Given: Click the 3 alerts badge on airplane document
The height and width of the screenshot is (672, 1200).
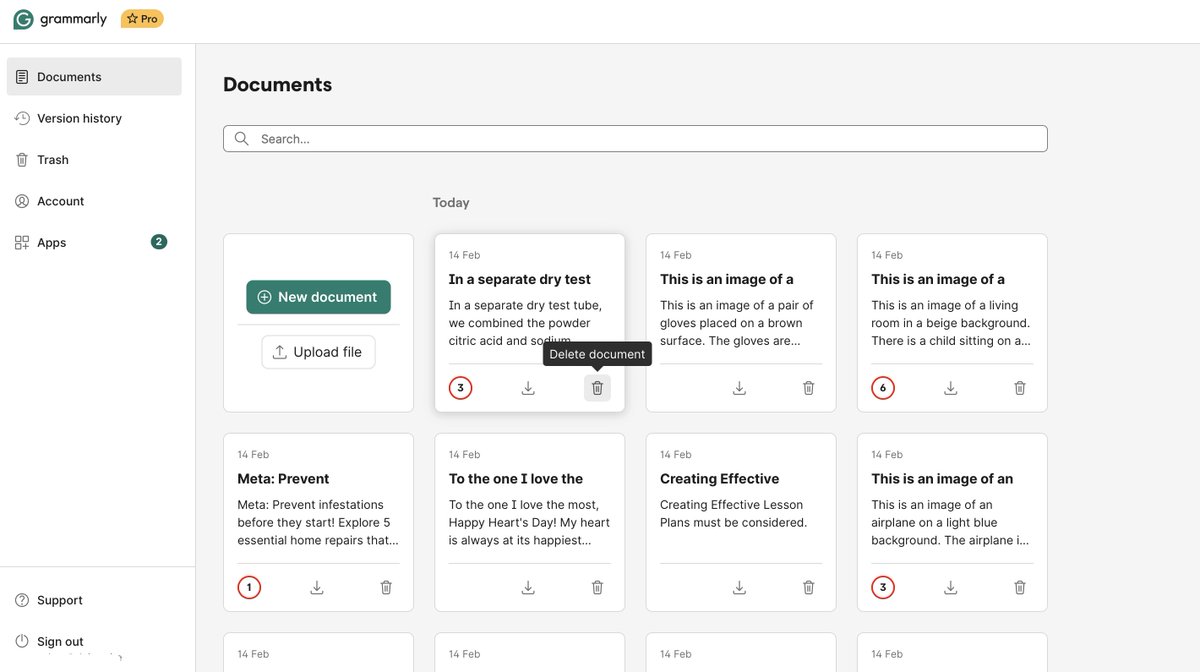Looking at the screenshot, I should coord(882,587).
